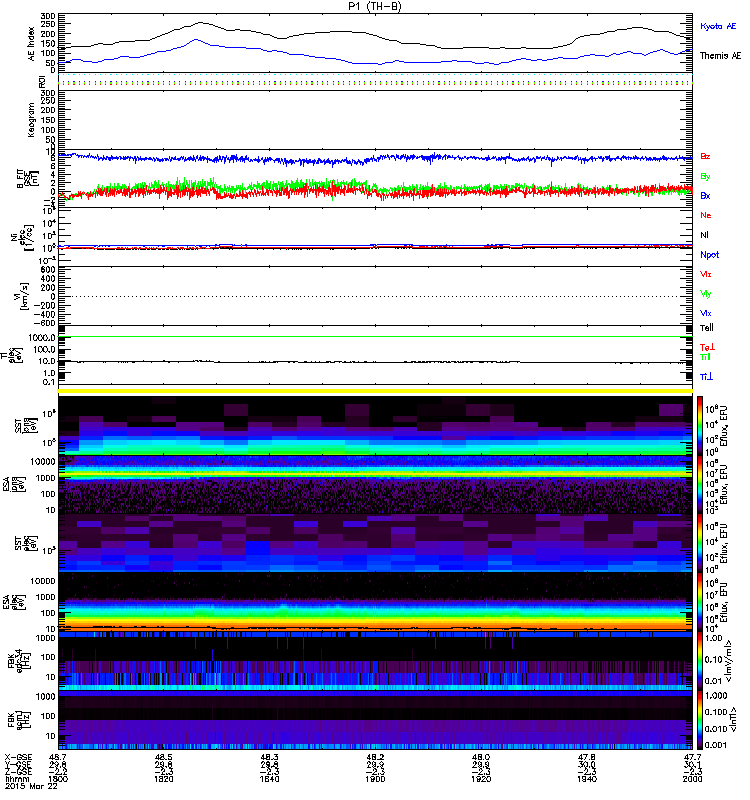Click the 1840 time tick label
Viewport: 750px width, 800px height.
[x=269, y=779]
